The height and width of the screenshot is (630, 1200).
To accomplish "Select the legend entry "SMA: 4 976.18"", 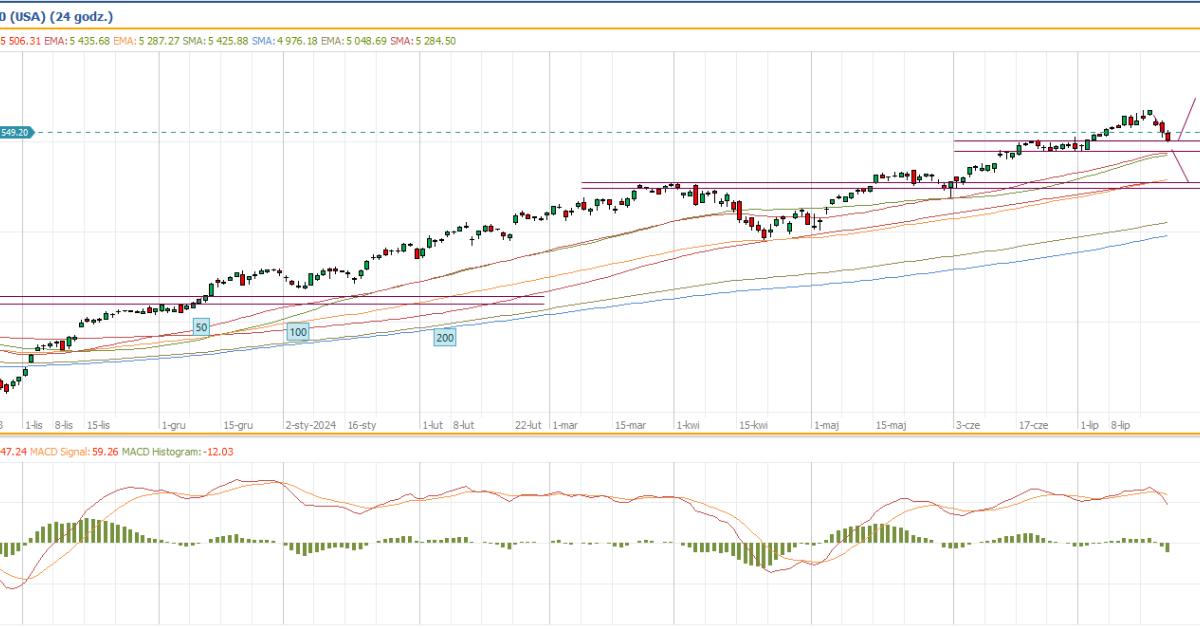I will 286,41.
